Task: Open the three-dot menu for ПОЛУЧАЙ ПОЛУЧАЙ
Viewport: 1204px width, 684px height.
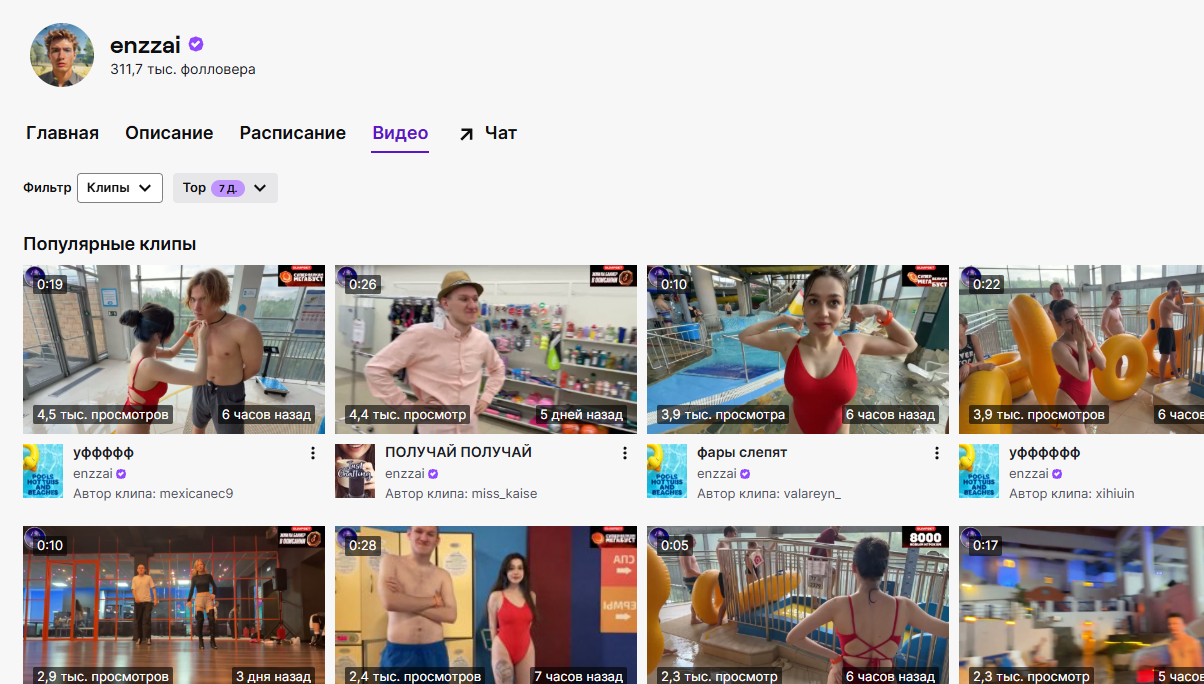Action: click(625, 453)
